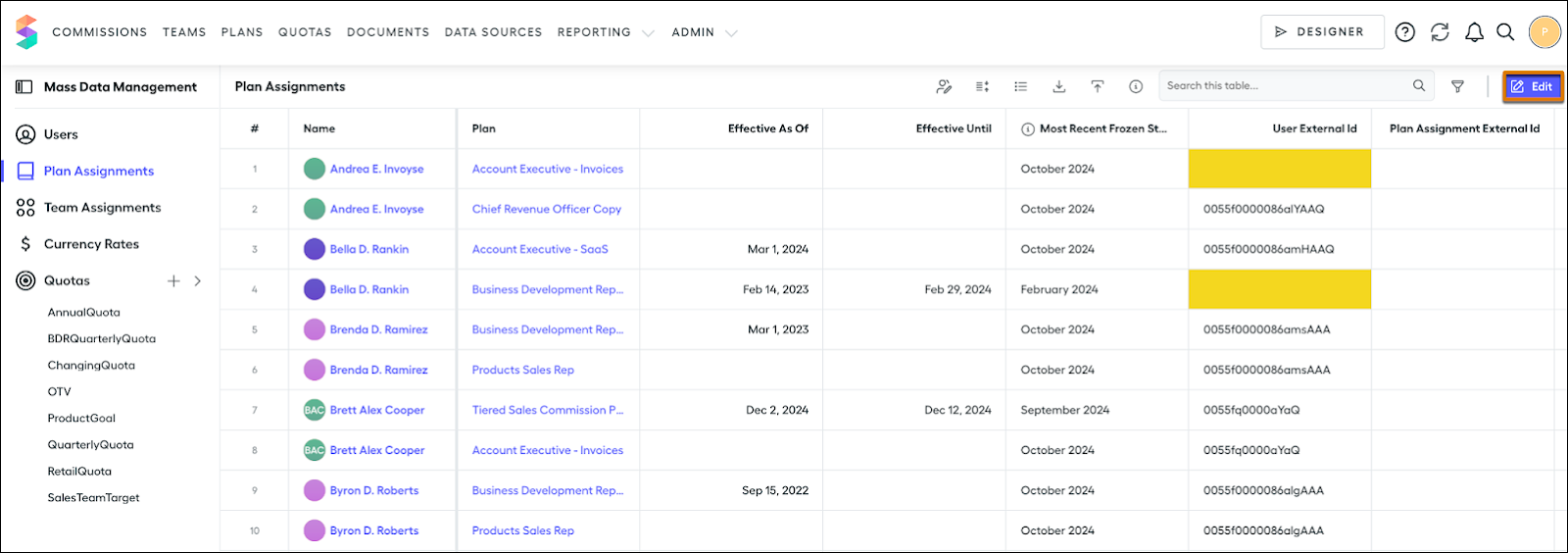Open the Teams menu
The height and width of the screenshot is (553, 1568).
[184, 32]
